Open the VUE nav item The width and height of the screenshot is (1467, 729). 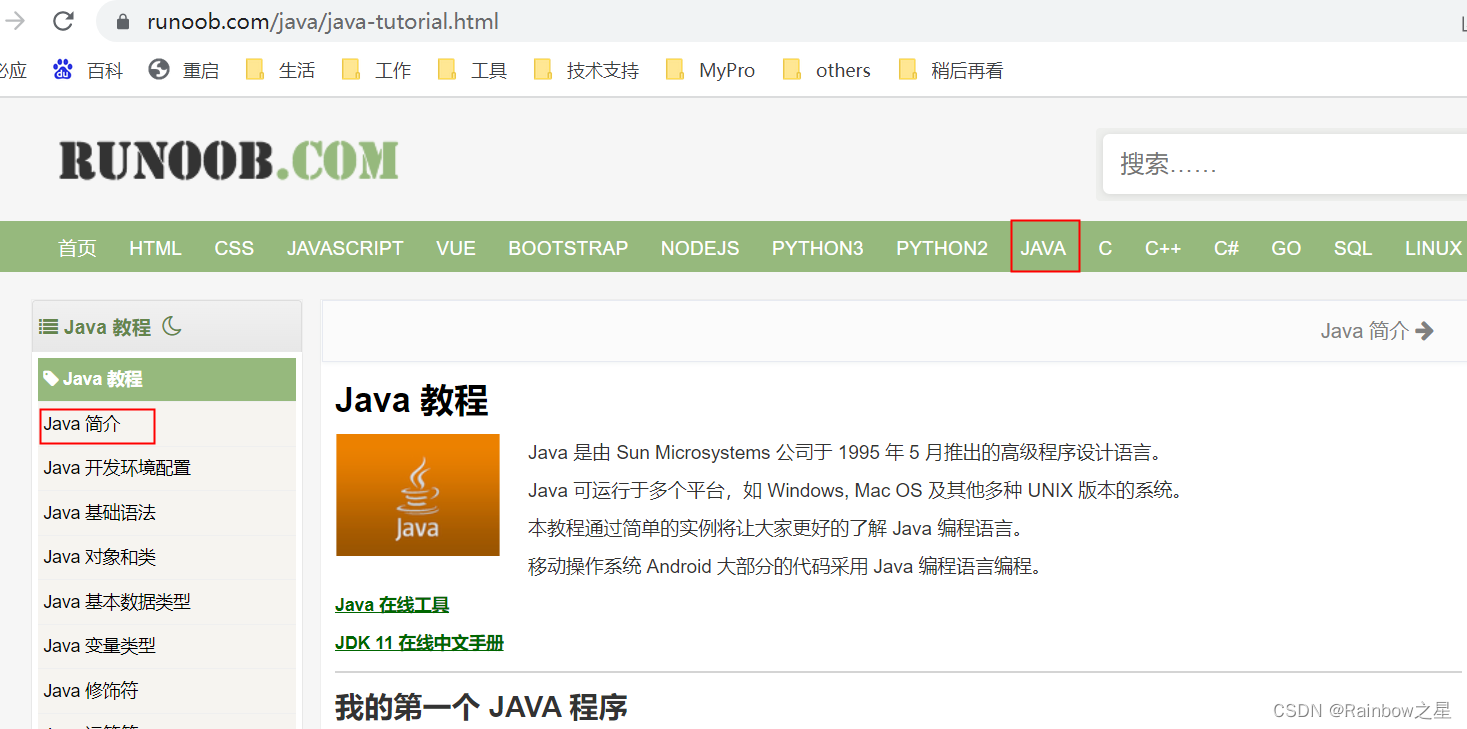pyautogui.click(x=456, y=248)
